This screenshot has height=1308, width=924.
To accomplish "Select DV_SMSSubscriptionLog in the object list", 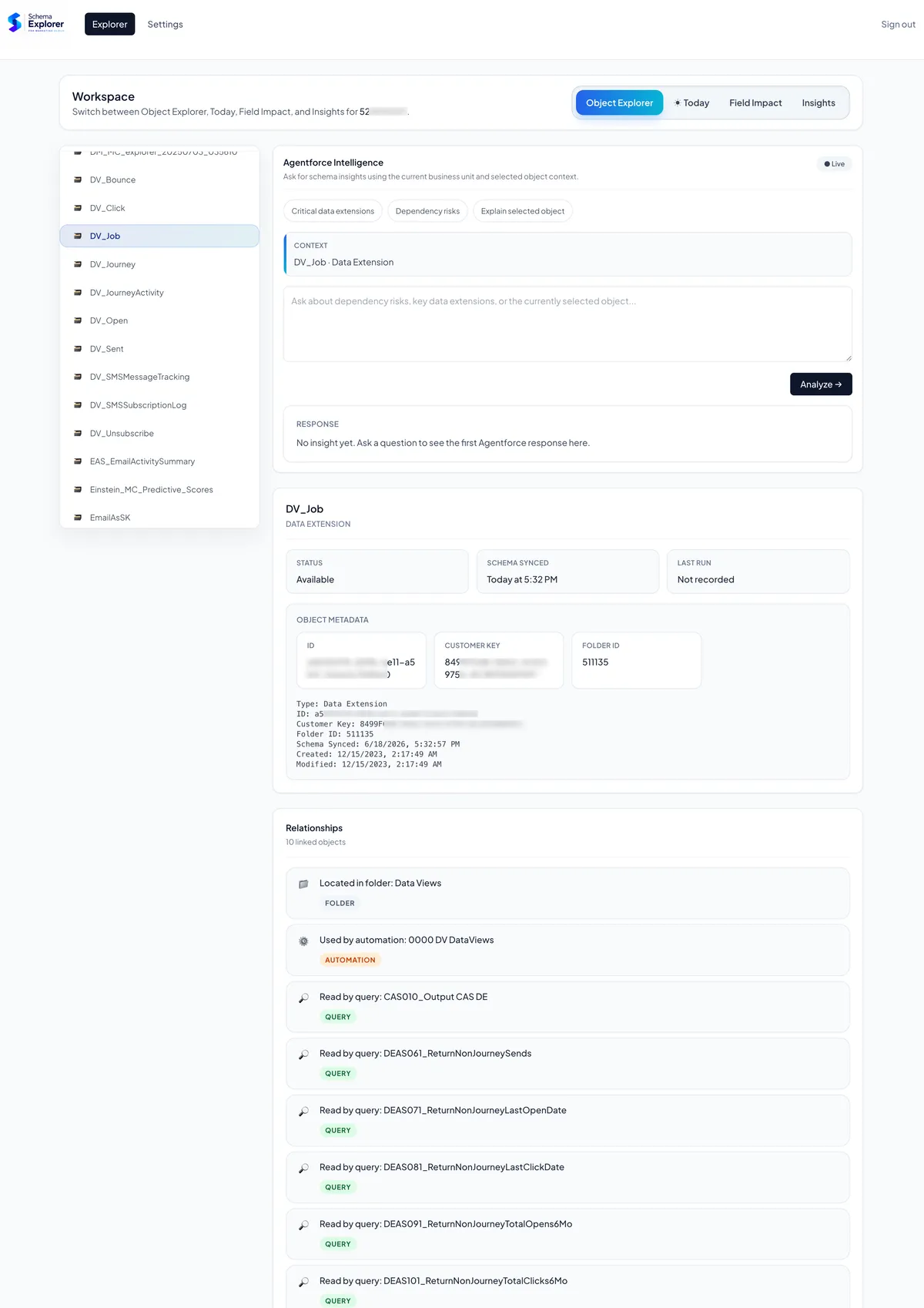I will [159, 405].
